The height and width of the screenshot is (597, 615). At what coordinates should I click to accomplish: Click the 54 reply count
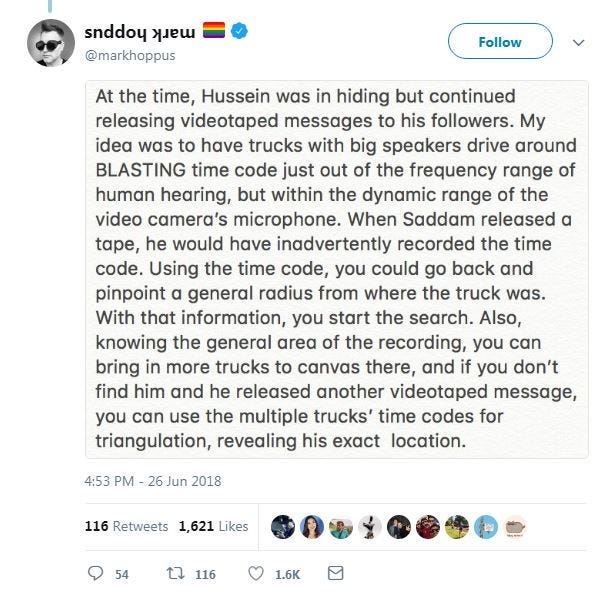click(122, 575)
